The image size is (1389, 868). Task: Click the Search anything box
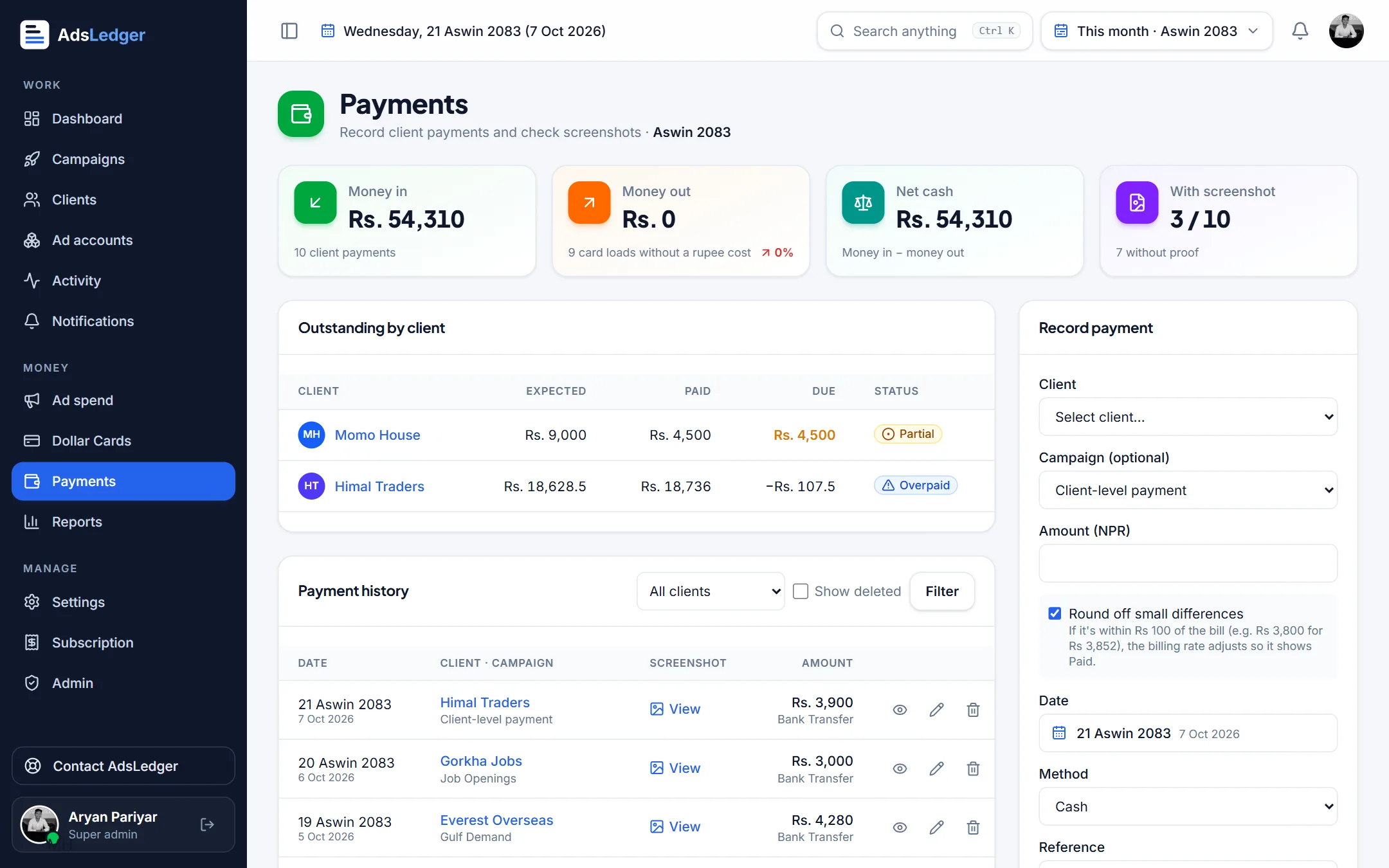[x=925, y=31]
